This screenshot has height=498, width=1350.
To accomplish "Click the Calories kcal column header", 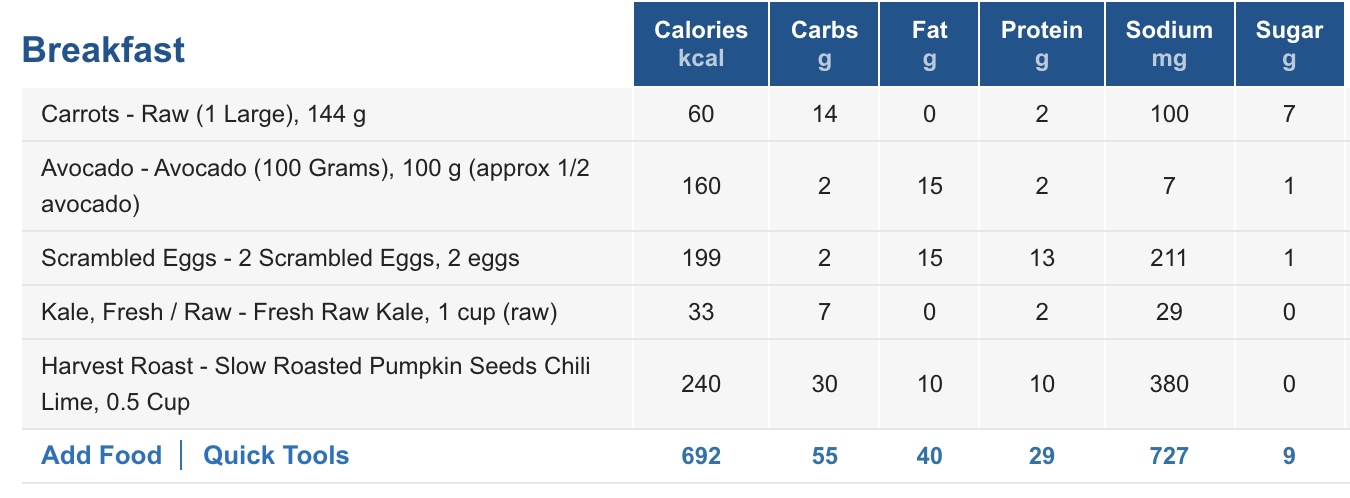I will [701, 44].
